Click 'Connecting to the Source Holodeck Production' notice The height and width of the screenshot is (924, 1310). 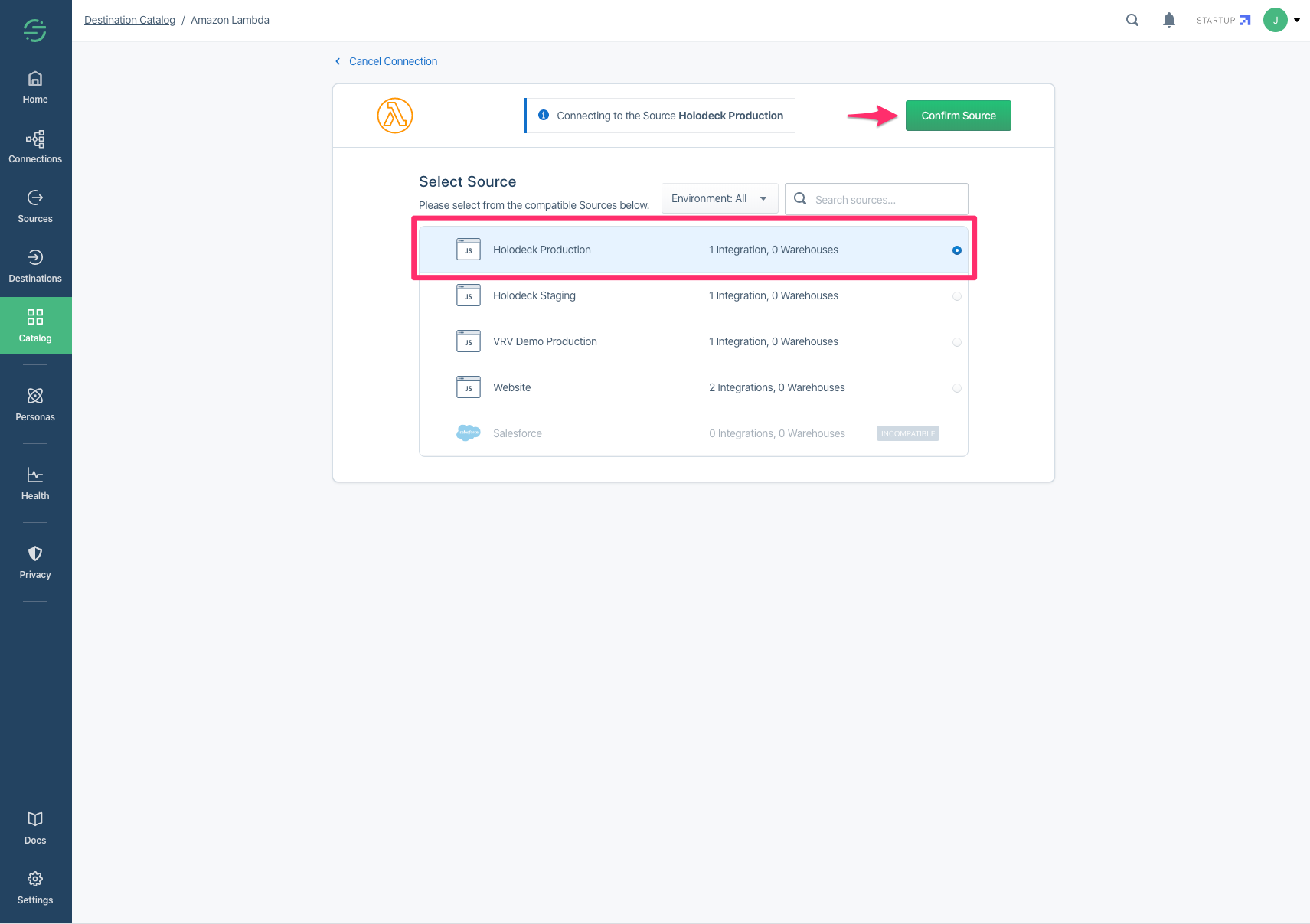660,116
